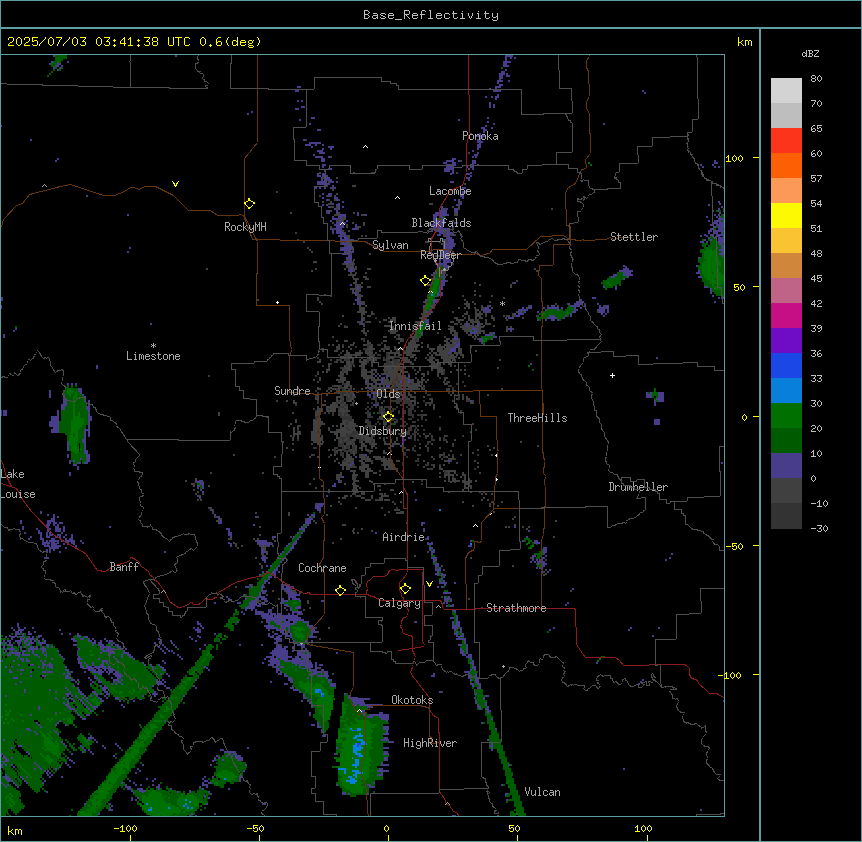862x842 pixels.
Task: Select the slate-purple 10-0 dBZ legend swatch
Action: tap(786, 466)
